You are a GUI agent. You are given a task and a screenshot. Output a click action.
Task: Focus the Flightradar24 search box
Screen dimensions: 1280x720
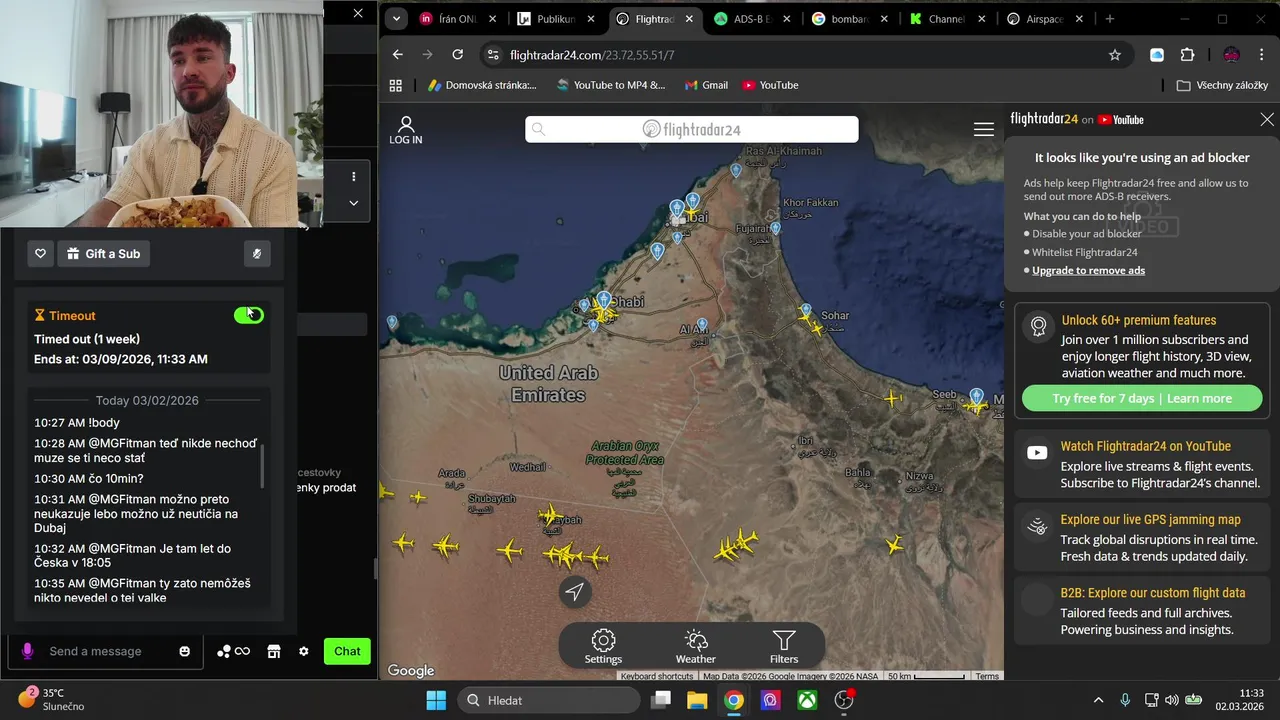(692, 129)
